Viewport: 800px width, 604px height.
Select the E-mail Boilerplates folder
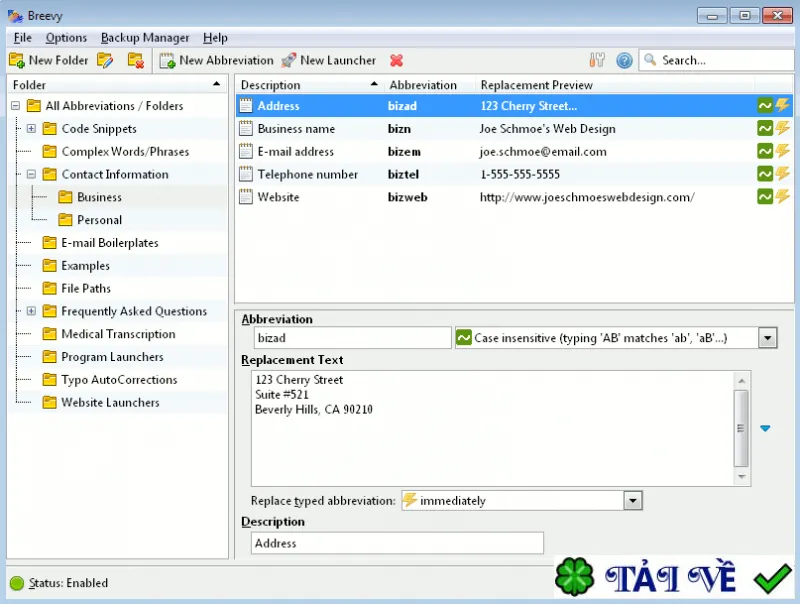110,243
